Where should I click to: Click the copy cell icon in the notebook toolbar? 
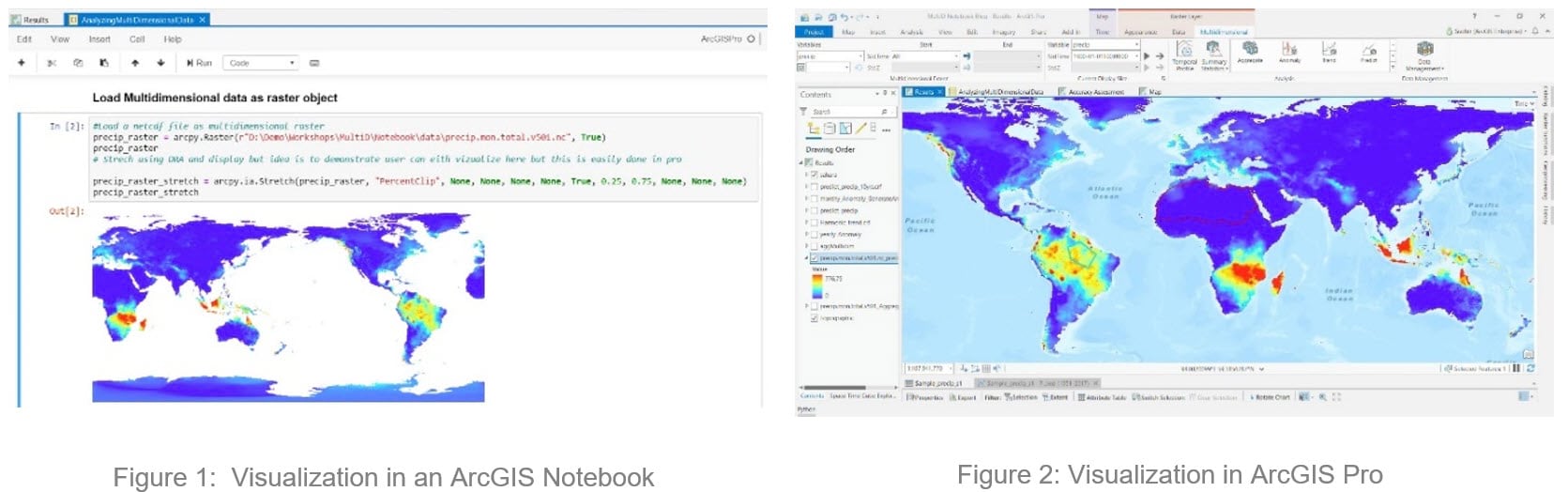tap(78, 63)
